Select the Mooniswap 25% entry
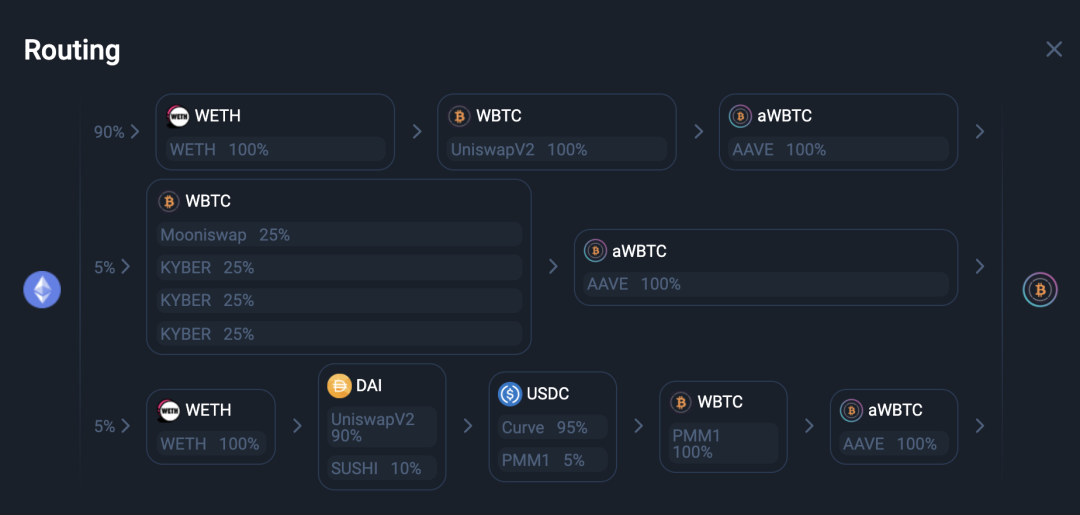Image resolution: width=1080 pixels, height=515 pixels. coord(339,235)
